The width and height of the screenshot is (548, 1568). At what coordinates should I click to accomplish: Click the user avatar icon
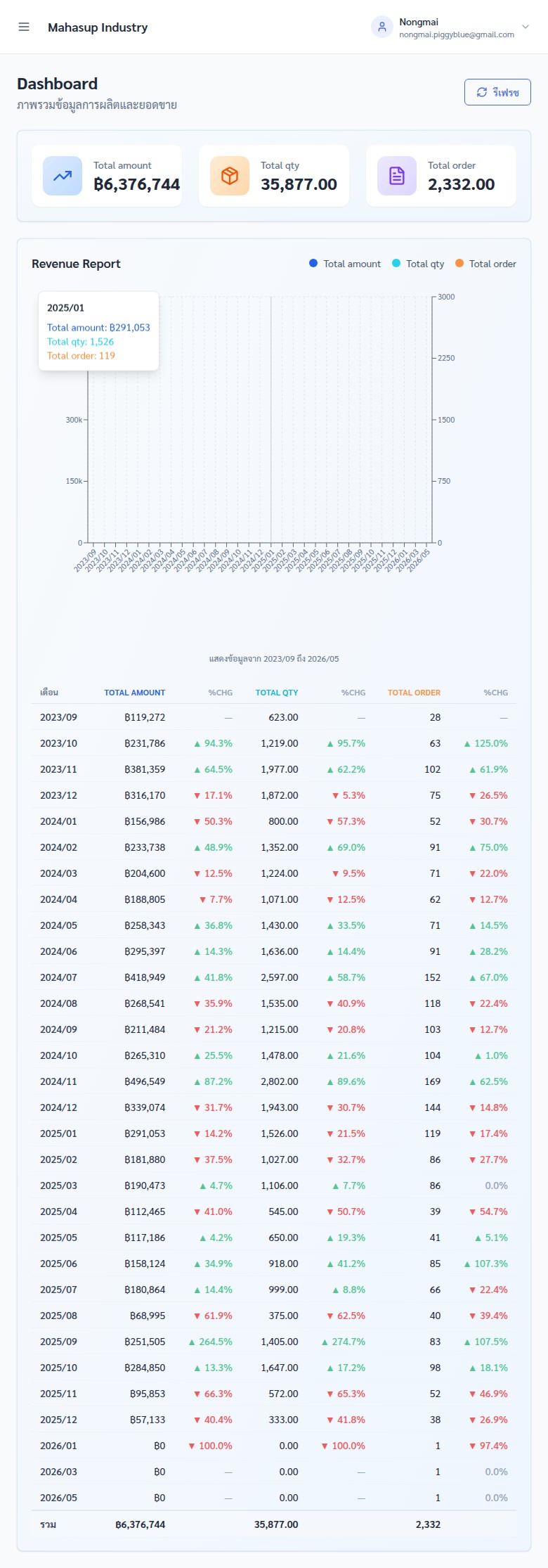382,27
